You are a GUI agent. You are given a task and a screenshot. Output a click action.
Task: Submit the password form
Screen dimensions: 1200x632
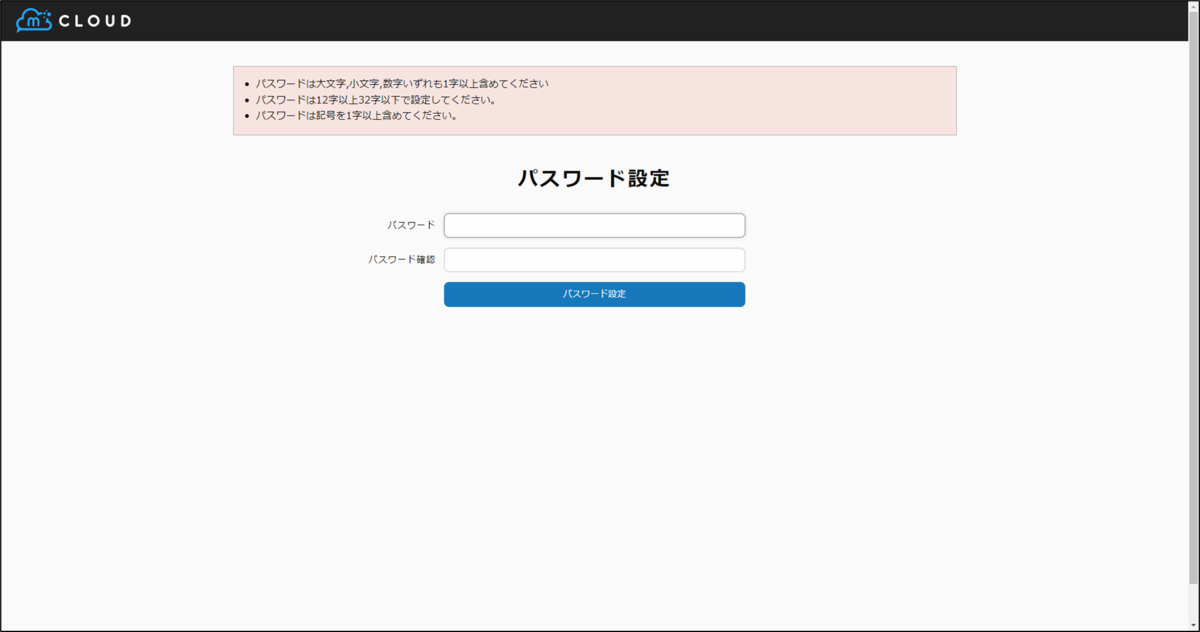point(594,294)
